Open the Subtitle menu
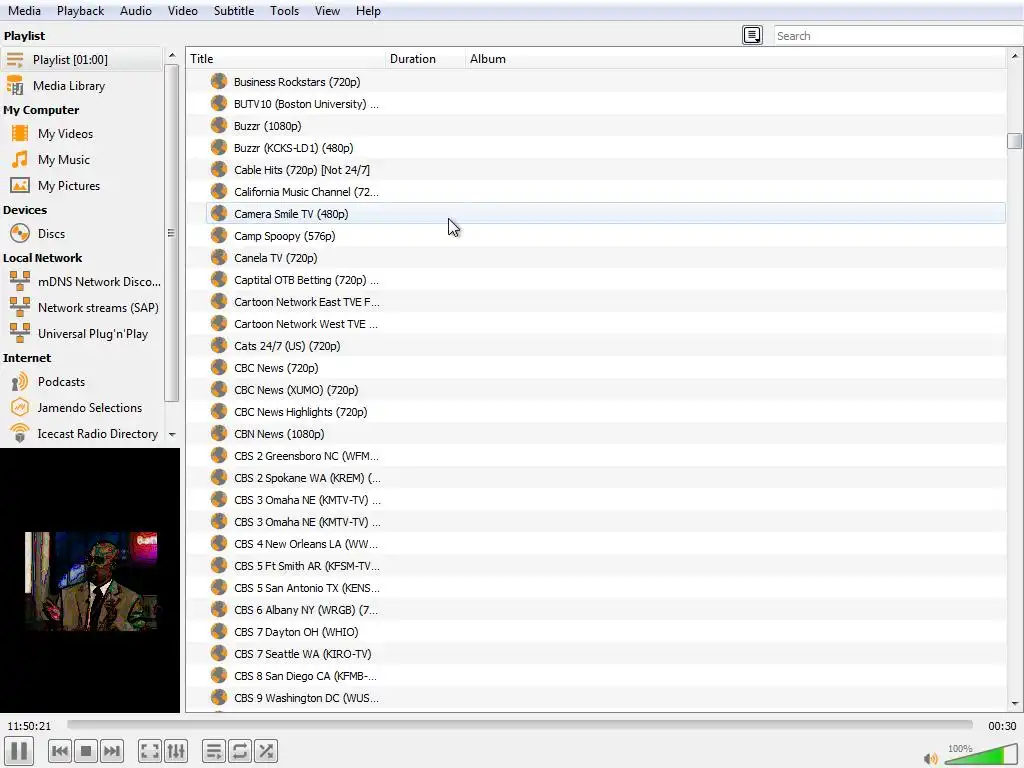The height and width of the screenshot is (768, 1024). pos(234,11)
